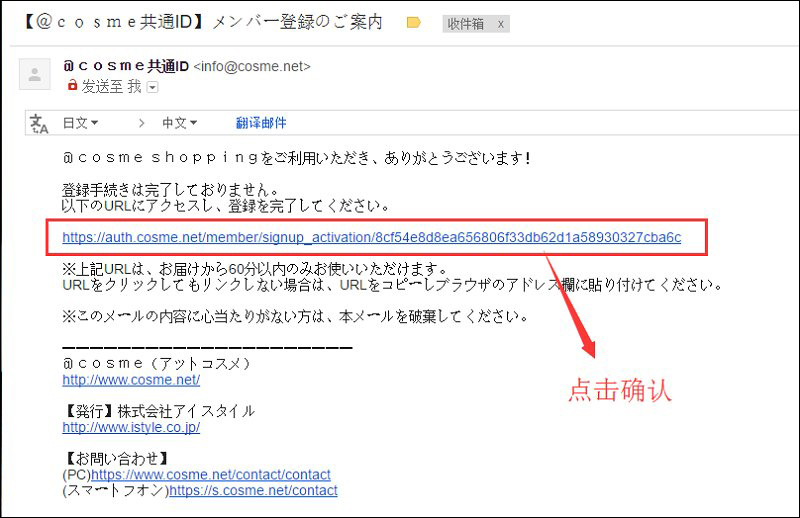Open the http://www.cosme.net/ link
The height and width of the screenshot is (518, 800).
pyautogui.click(x=131, y=380)
